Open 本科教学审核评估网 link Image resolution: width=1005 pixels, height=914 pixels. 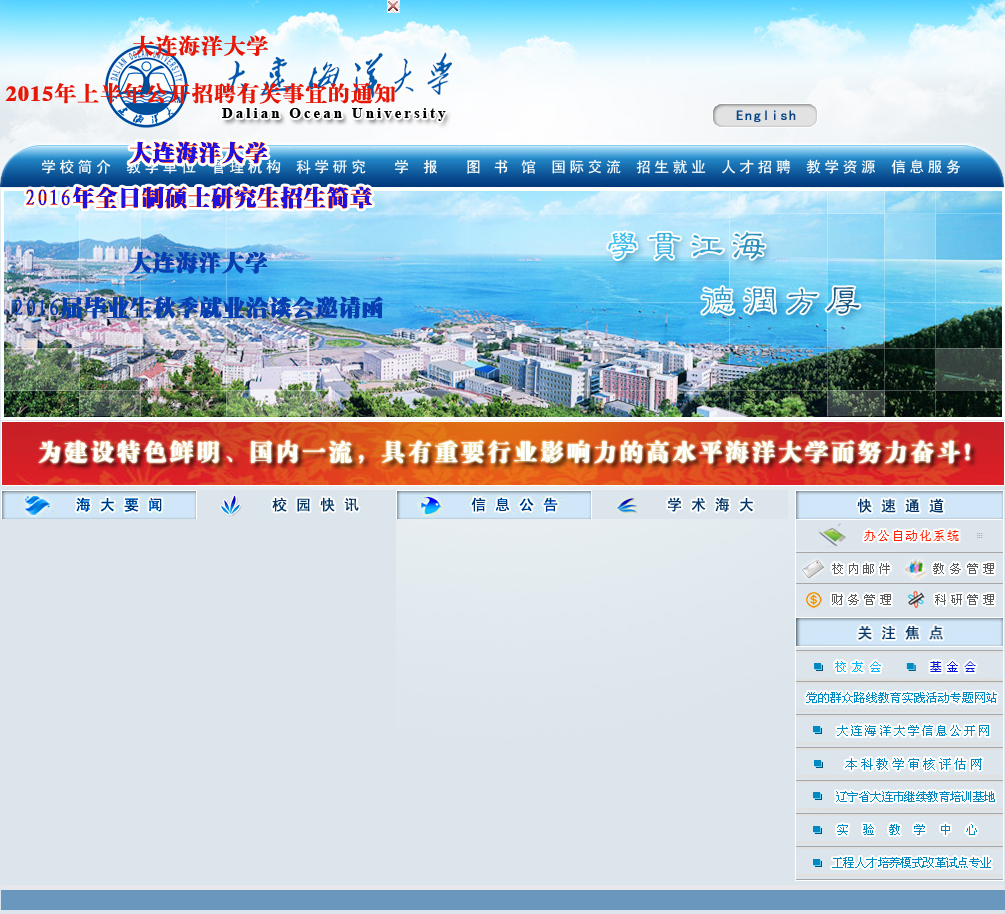(913, 764)
